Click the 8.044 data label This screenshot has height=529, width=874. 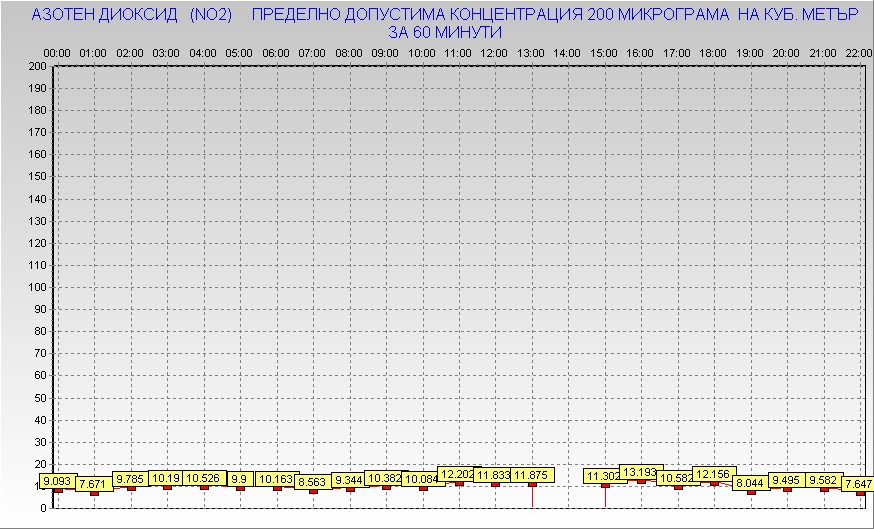click(x=750, y=483)
